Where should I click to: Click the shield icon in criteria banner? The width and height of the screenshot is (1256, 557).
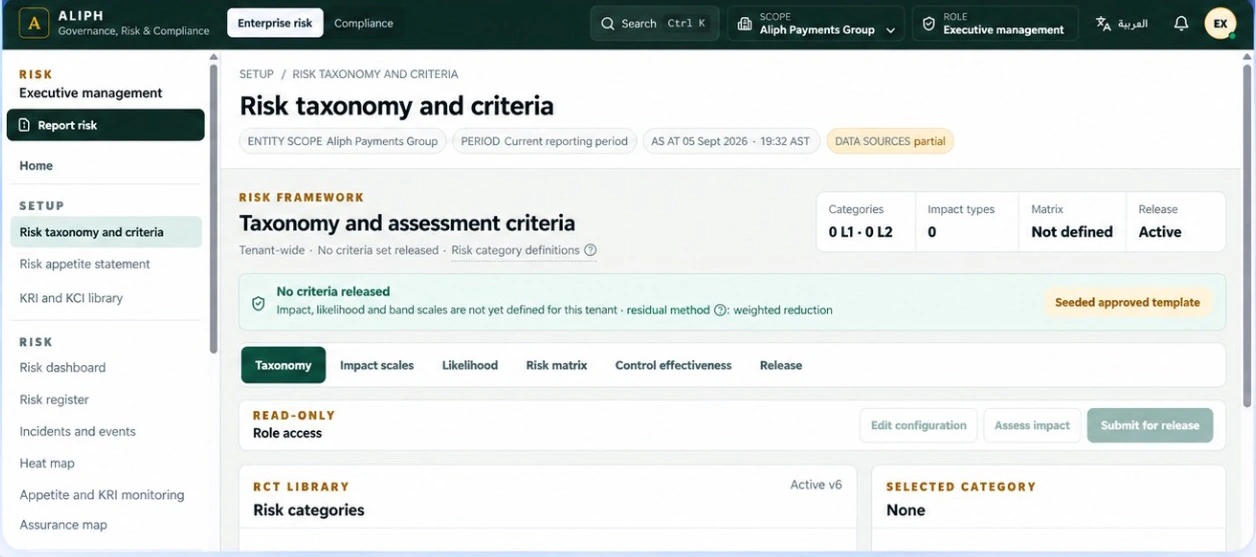click(258, 302)
